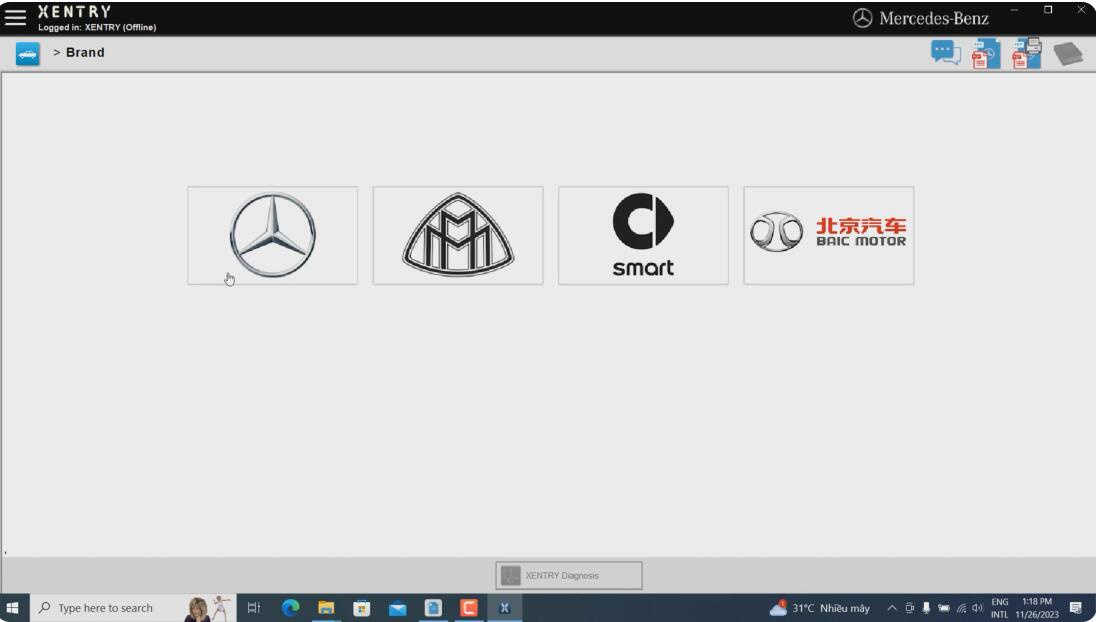The width and height of the screenshot is (1096, 622).
Task: Open Task View on the taskbar
Action: click(254, 608)
